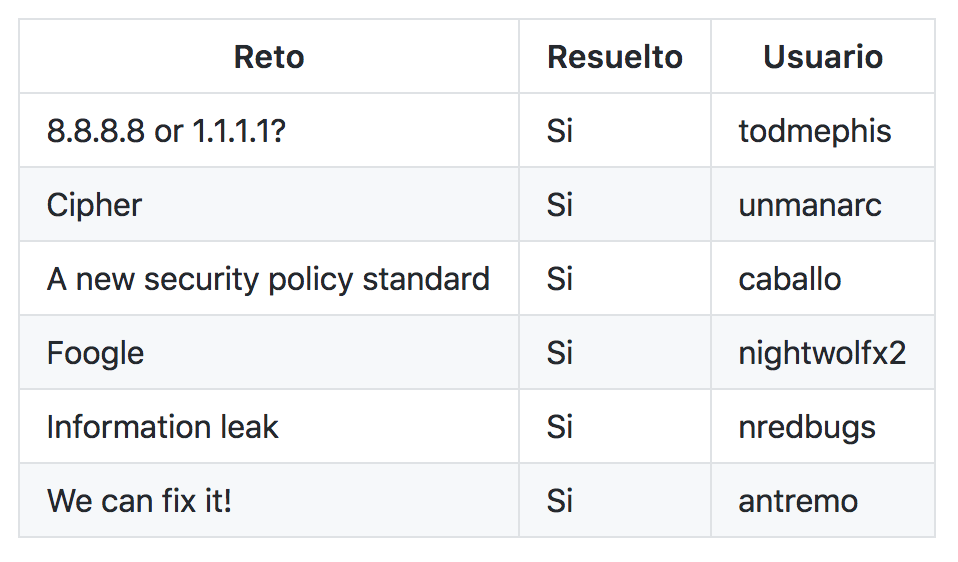The width and height of the screenshot is (958, 562).
Task: Click 'Si' in the 8.8.8.8 row
Action: pyautogui.click(x=559, y=131)
